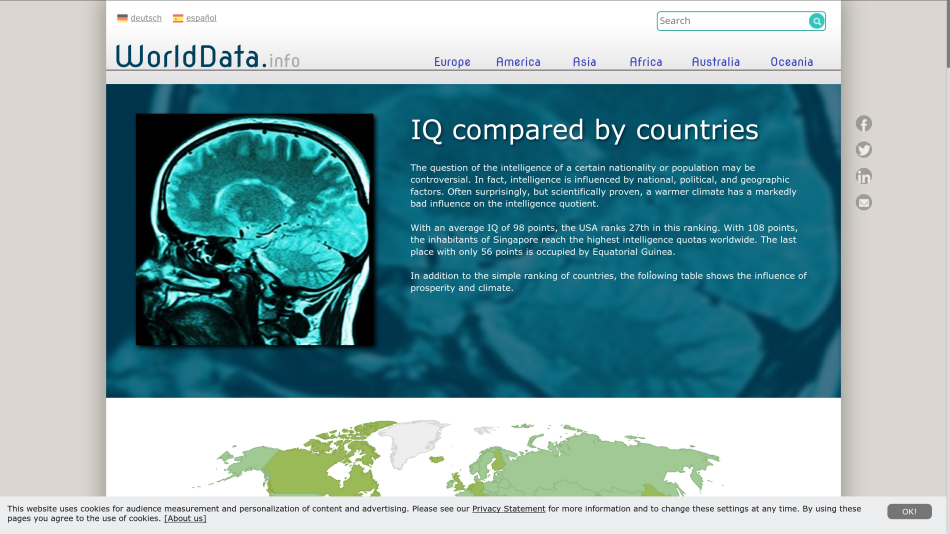This screenshot has height=534, width=950.
Task: Click the IQ world map
Action: click(x=460, y=458)
